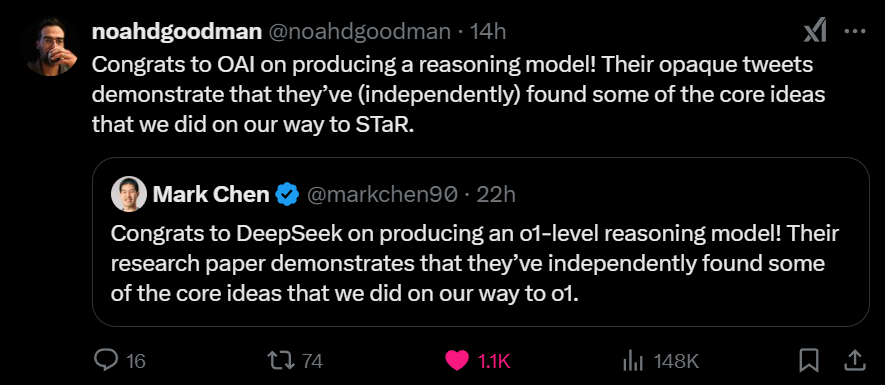
Task: Open the repost arrows menu
Action: [x=283, y=360]
